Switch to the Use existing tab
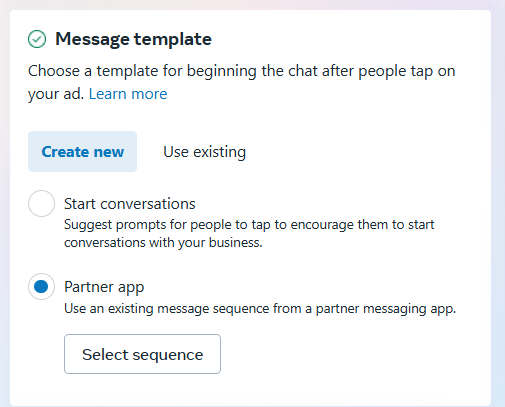The image size is (505, 407). (x=204, y=152)
